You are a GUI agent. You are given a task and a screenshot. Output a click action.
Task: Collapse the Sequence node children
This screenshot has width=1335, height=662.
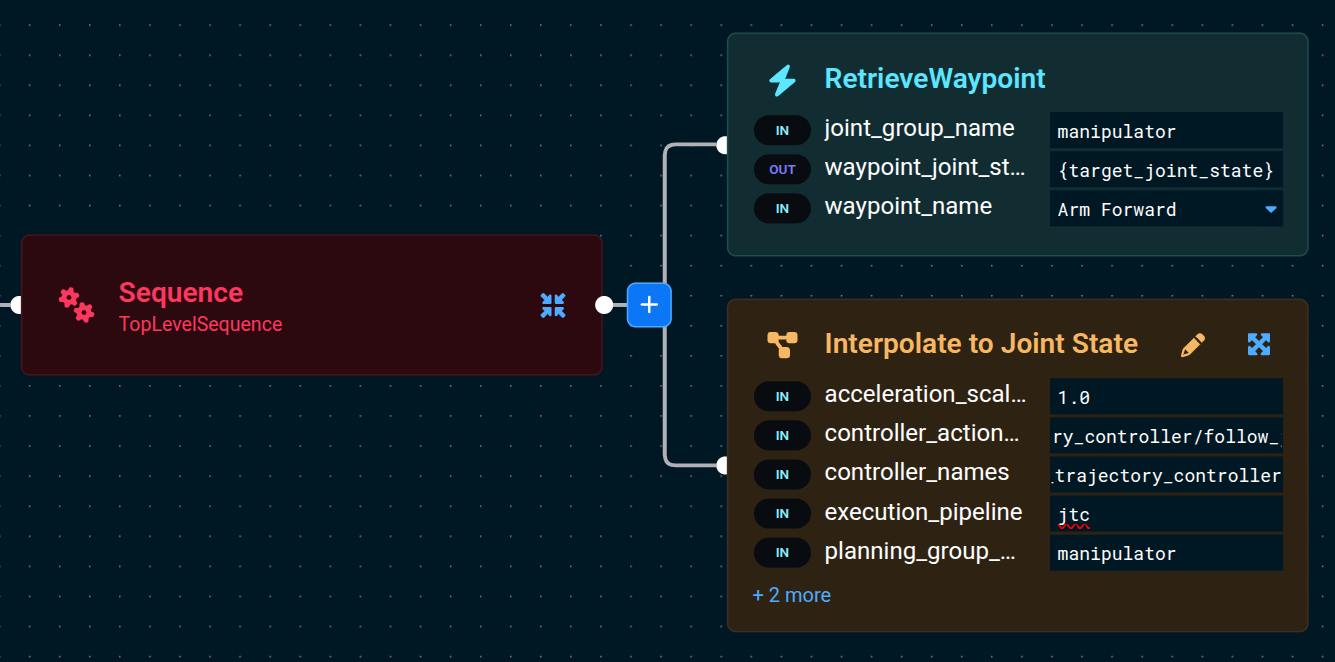point(553,305)
